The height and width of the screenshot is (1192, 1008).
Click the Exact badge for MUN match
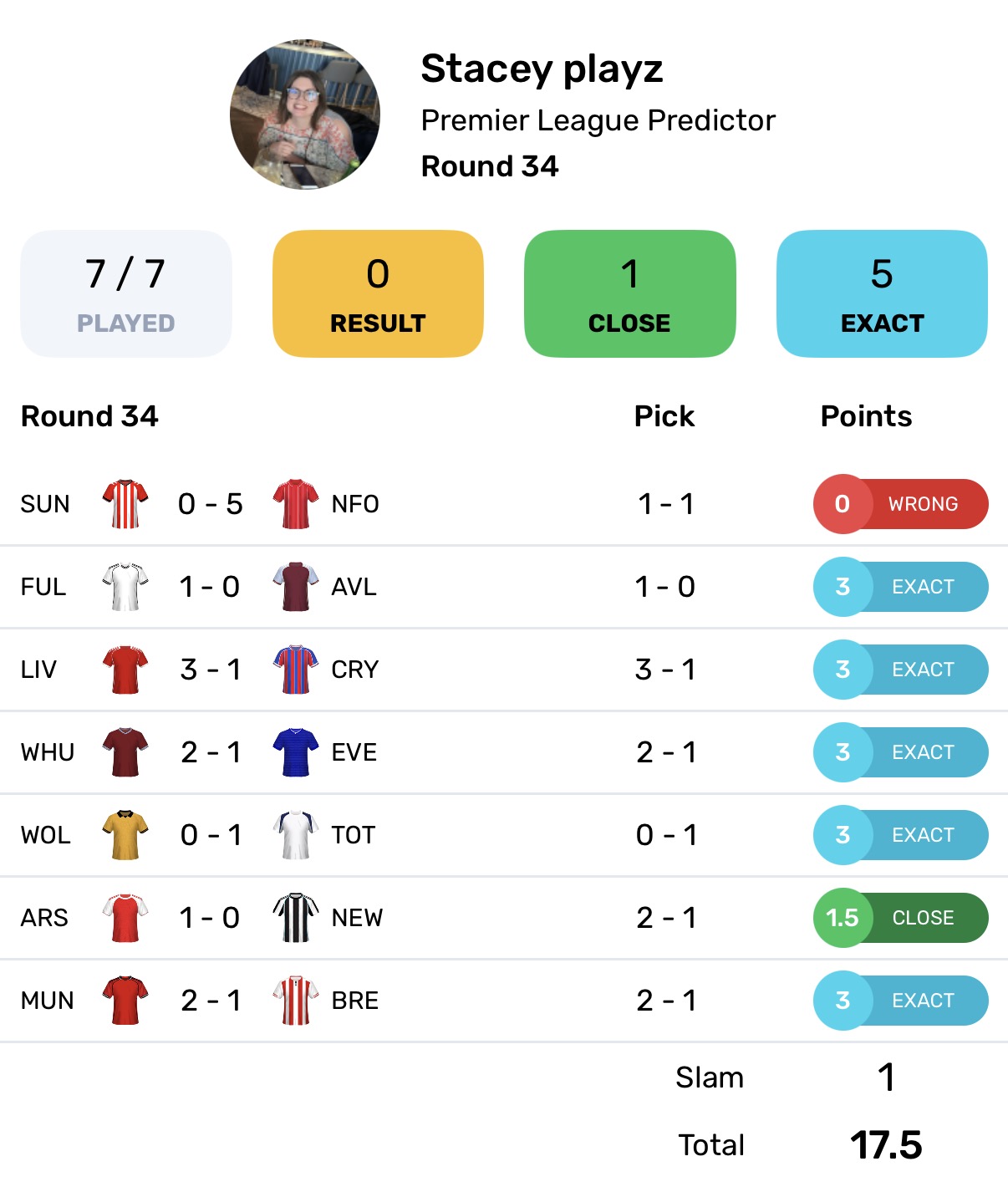click(x=901, y=1001)
